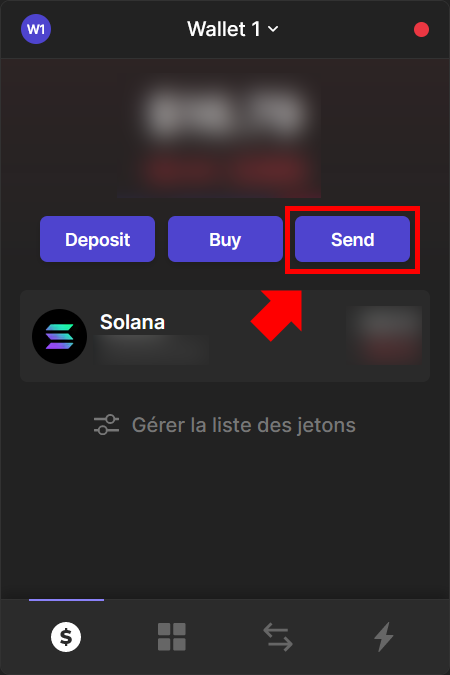Click the Wallet 1 title text
Image resolution: width=450 pixels, height=675 pixels.
pos(223,29)
